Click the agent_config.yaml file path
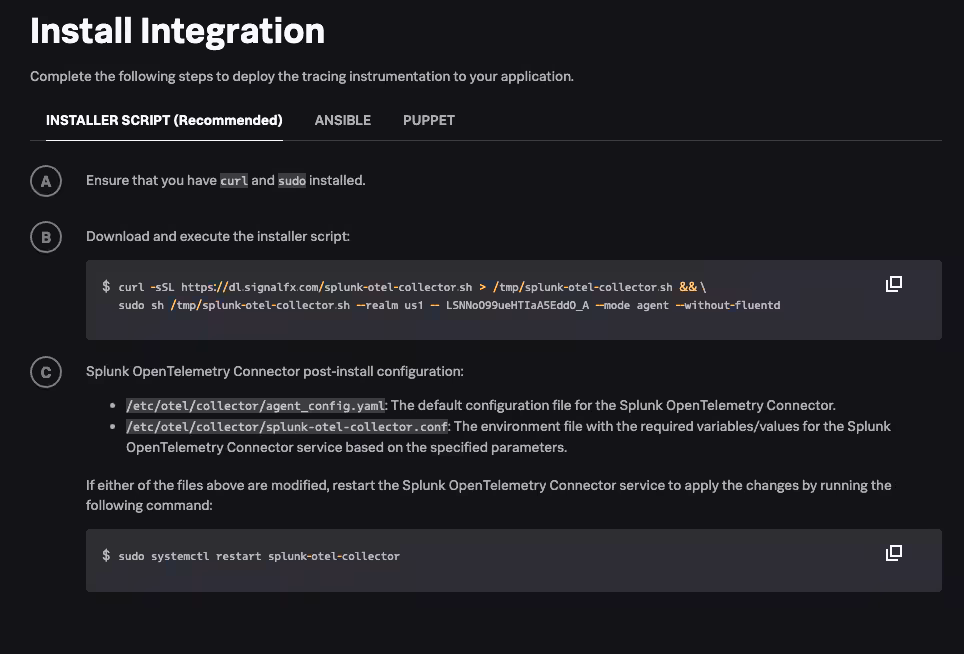 (x=255, y=406)
